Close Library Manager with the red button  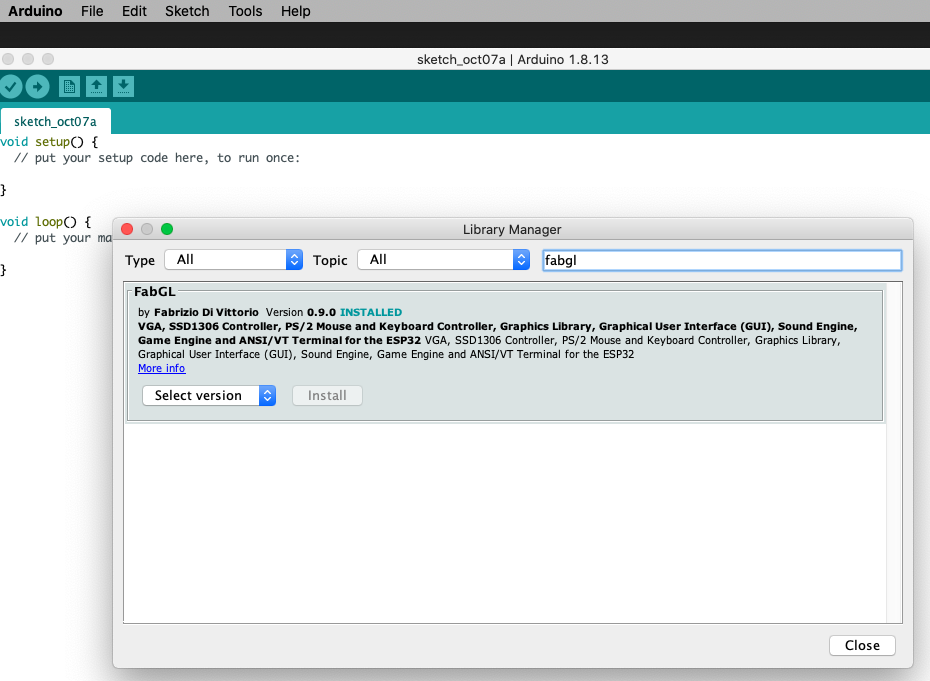click(127, 229)
